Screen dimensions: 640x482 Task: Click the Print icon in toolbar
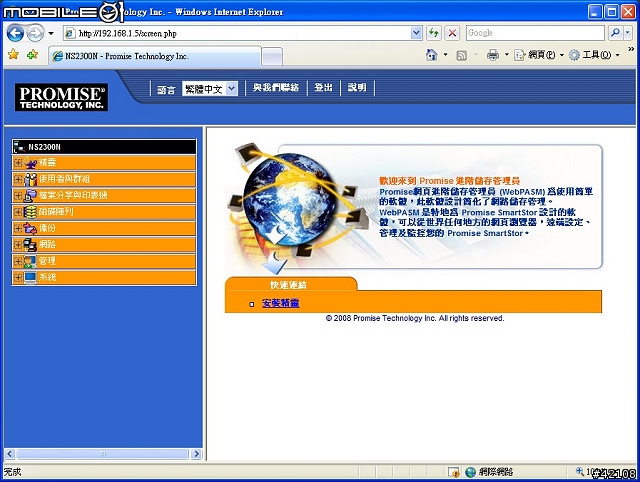coord(493,55)
